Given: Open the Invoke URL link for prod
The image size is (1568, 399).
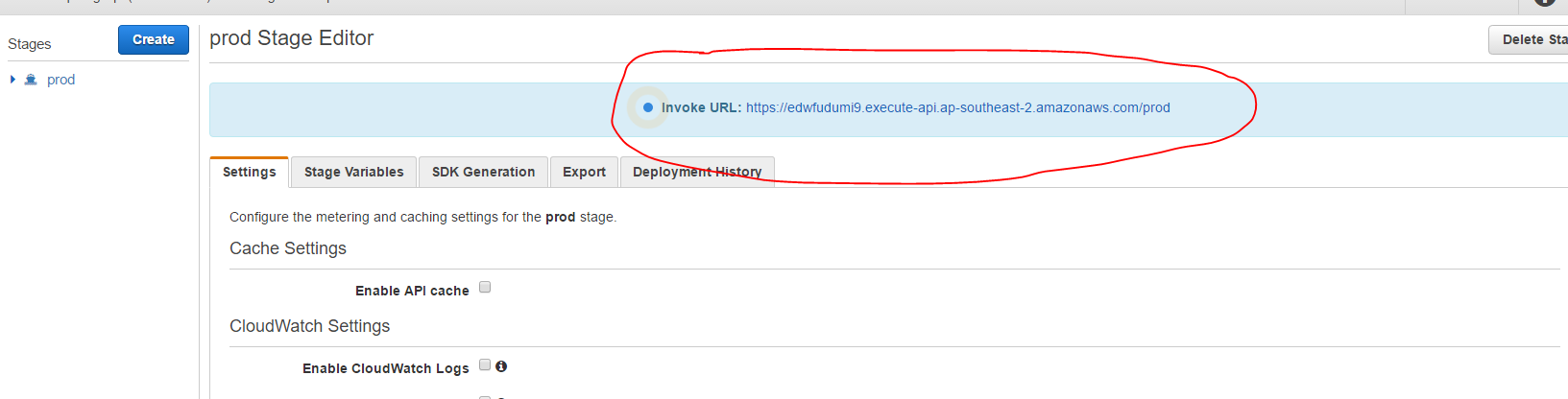Looking at the screenshot, I should tap(957, 107).
